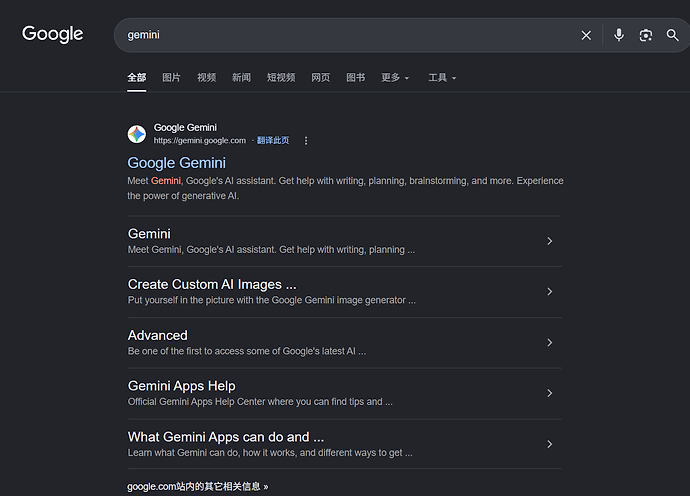The image size is (690, 496).
Task: Click the https://gemini.google.com URL text
Action: (x=200, y=140)
